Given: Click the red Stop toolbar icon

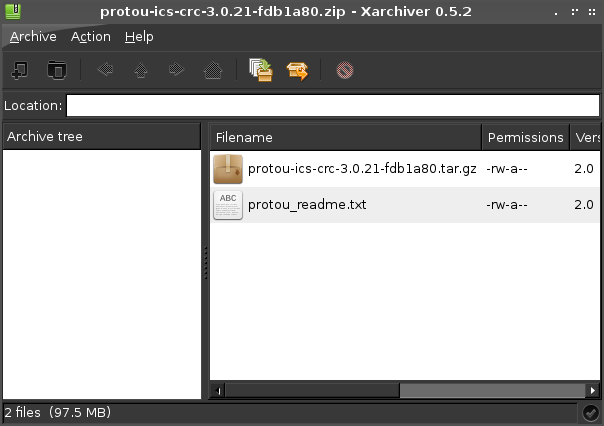Looking at the screenshot, I should click(345, 70).
